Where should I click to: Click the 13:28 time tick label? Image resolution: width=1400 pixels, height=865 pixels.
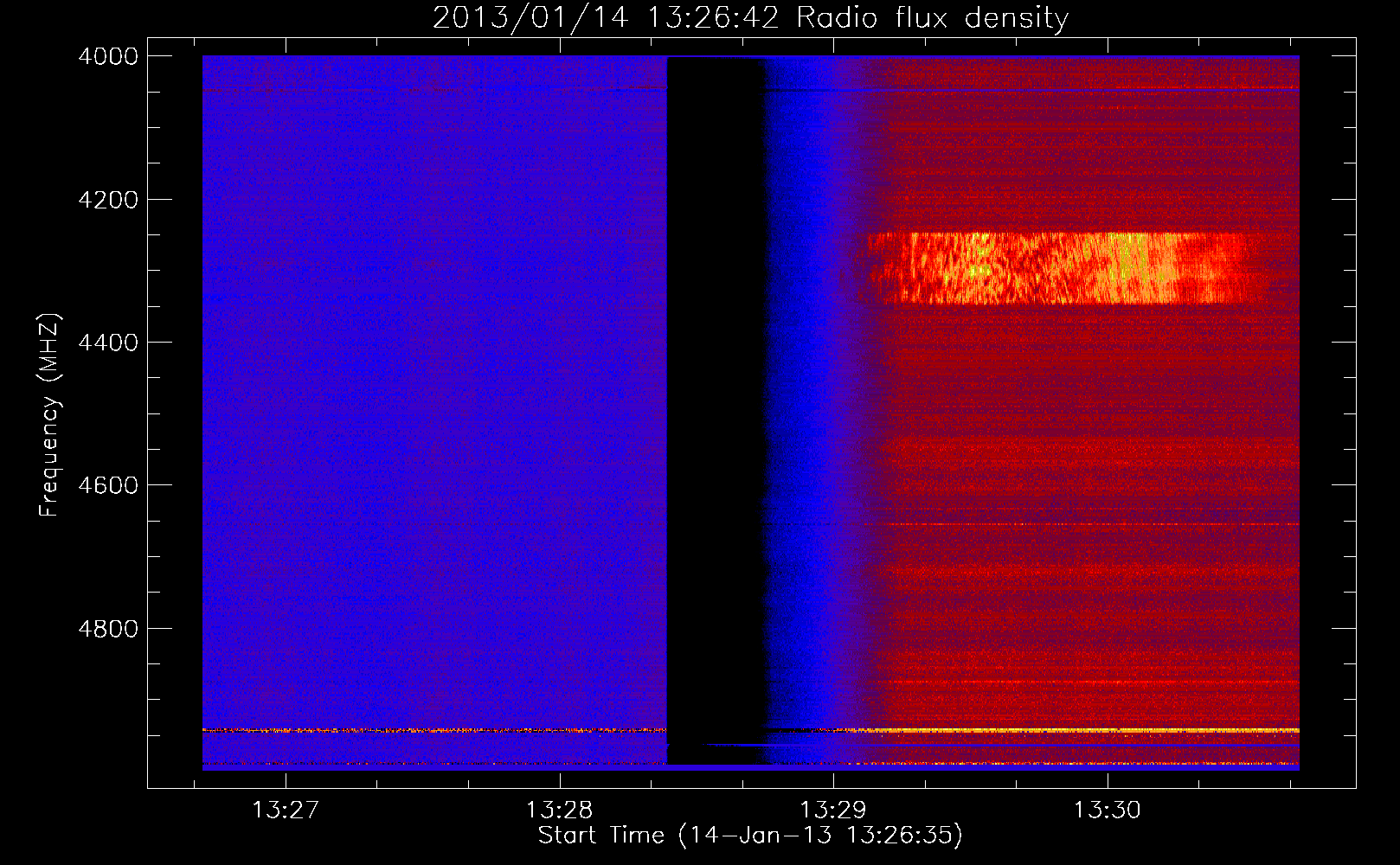click(559, 811)
